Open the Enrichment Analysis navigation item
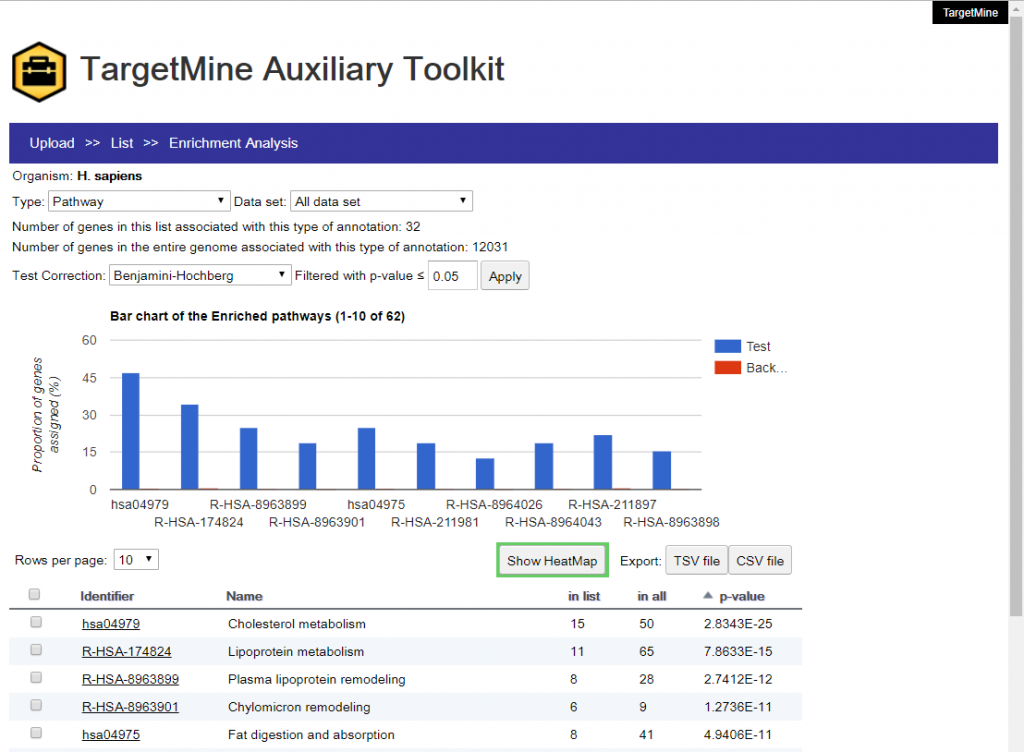The height and width of the screenshot is (752, 1024). click(232, 143)
